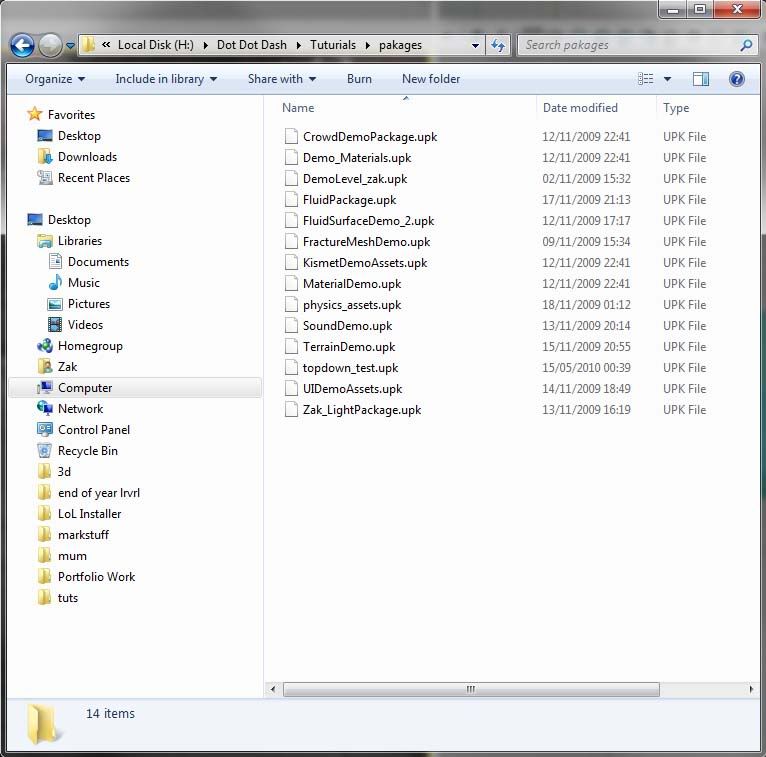
Task: Open the recent pages dropdown arrow
Action: (70, 45)
